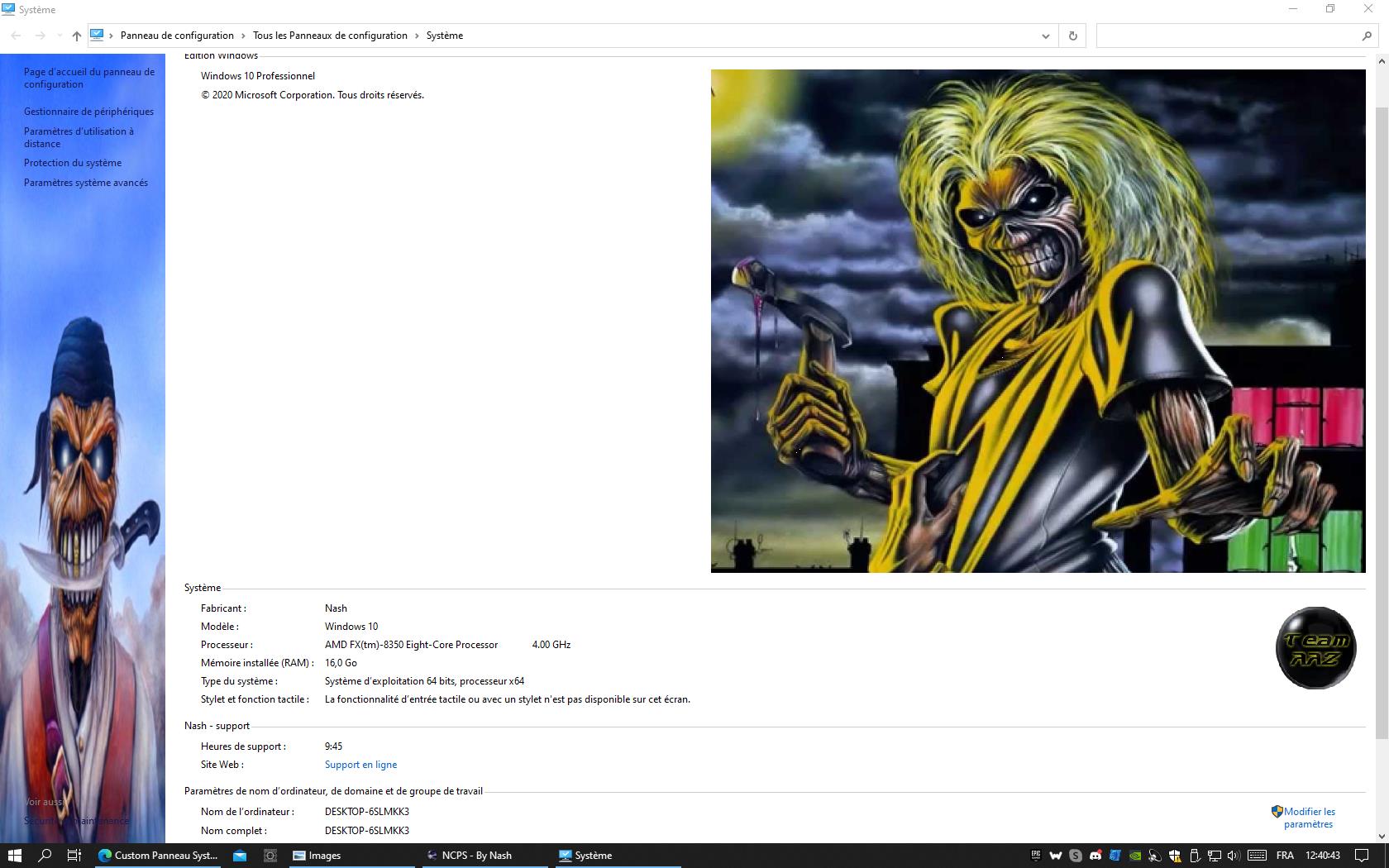The height and width of the screenshot is (868, 1389).
Task: Click the search magnifier icon
Action: 1367,36
